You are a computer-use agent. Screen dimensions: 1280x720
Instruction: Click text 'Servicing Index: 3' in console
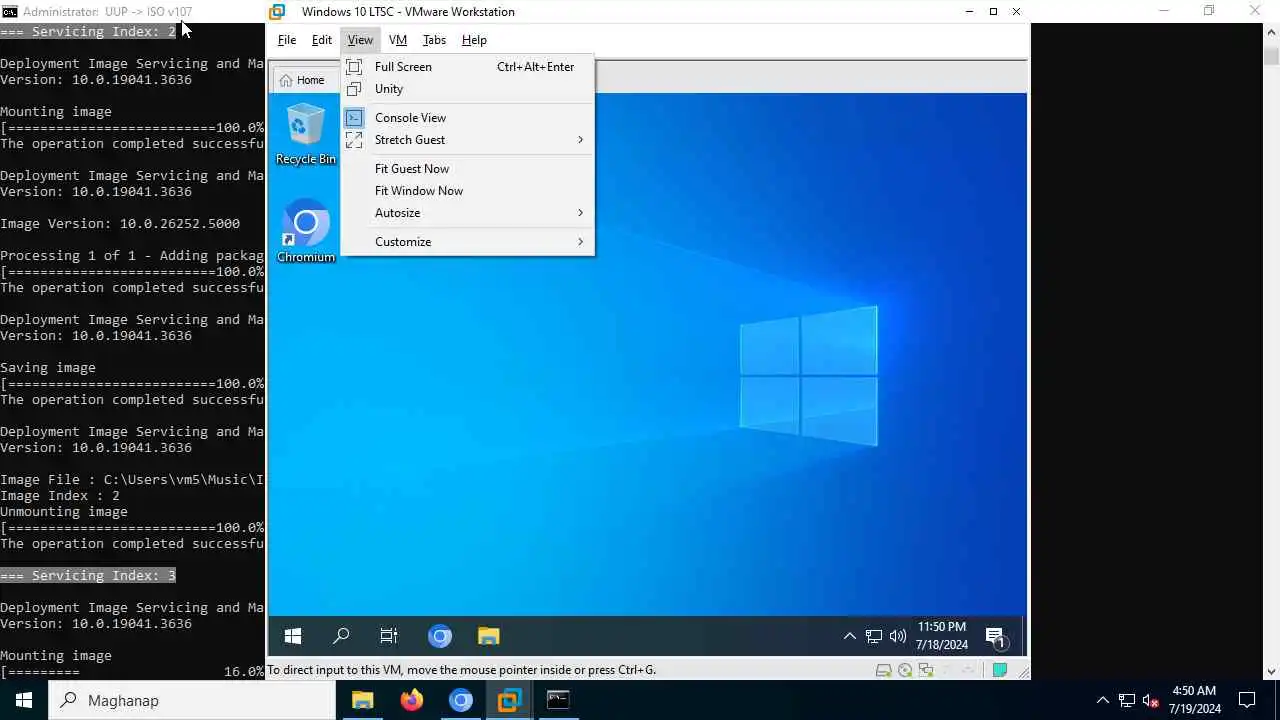pyautogui.click(x=104, y=576)
